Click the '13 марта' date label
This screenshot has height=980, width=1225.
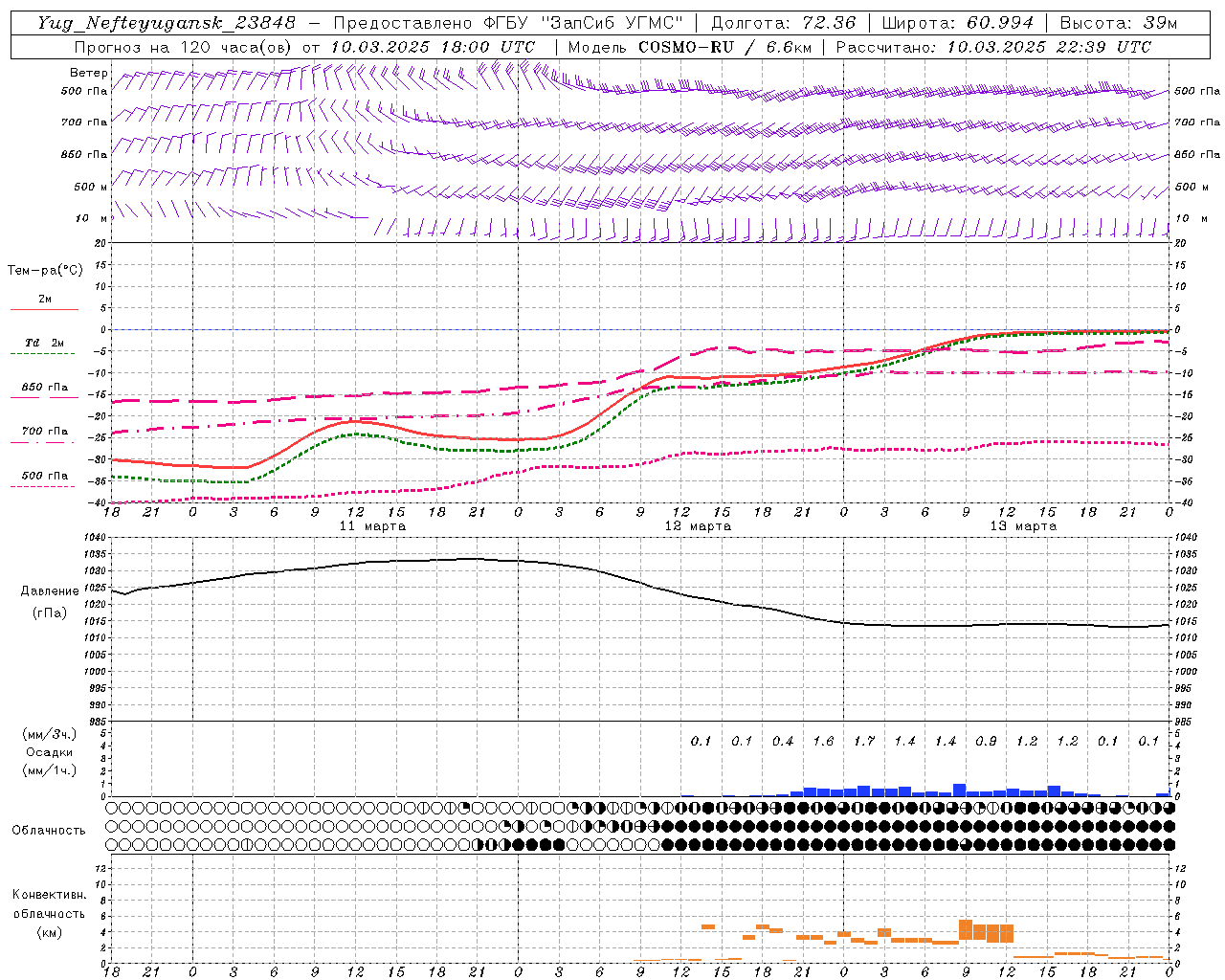[1023, 526]
